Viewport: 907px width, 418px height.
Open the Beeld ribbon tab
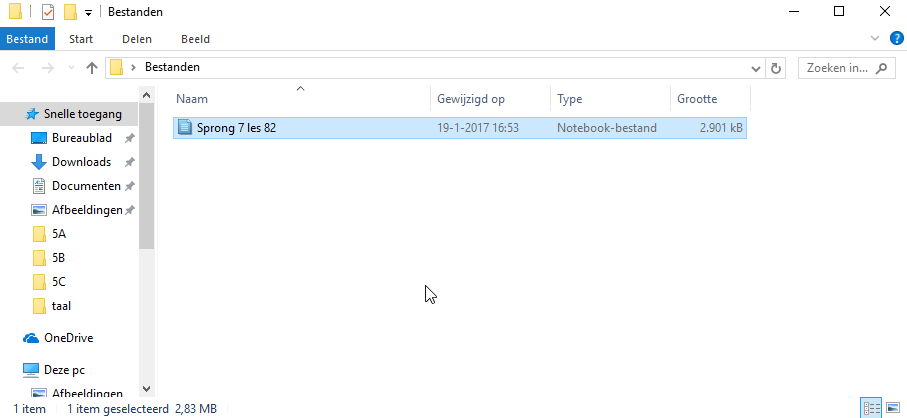tap(196, 39)
